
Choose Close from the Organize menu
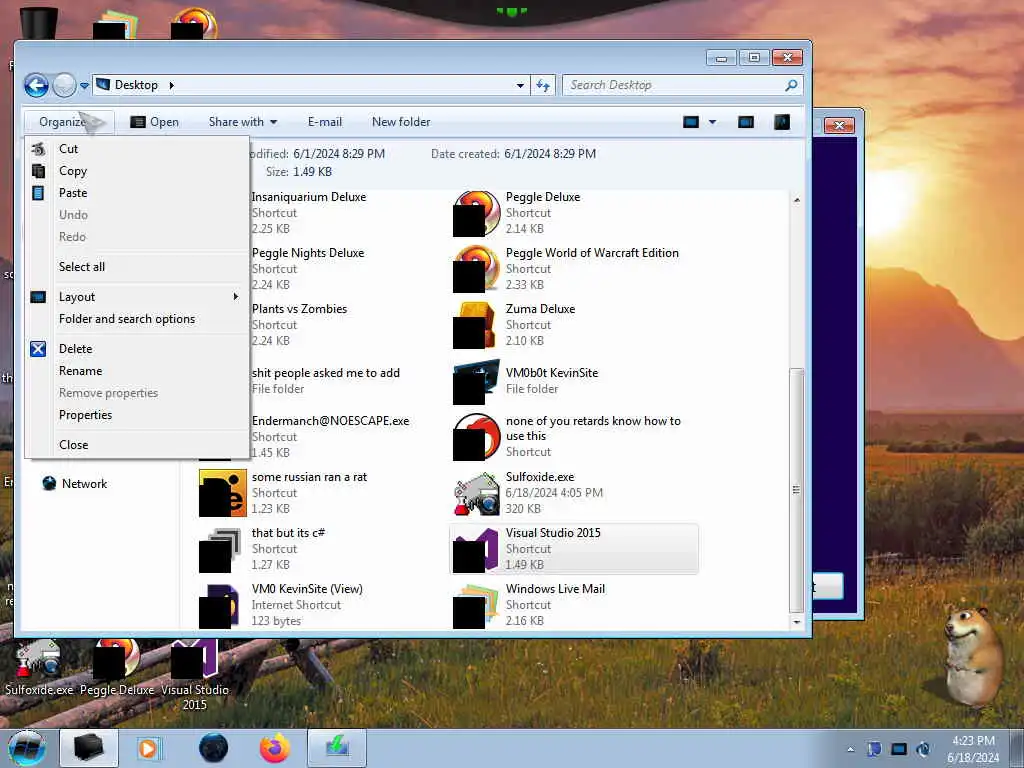tap(137, 445)
